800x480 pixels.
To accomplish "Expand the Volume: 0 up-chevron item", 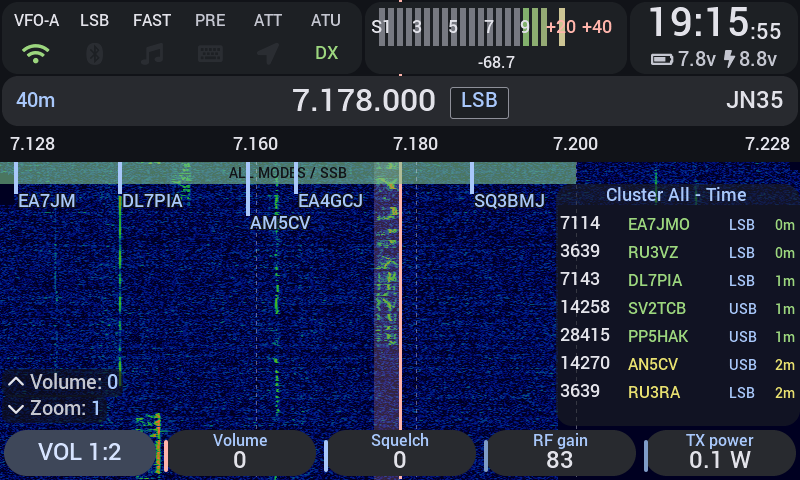I will pos(62,382).
